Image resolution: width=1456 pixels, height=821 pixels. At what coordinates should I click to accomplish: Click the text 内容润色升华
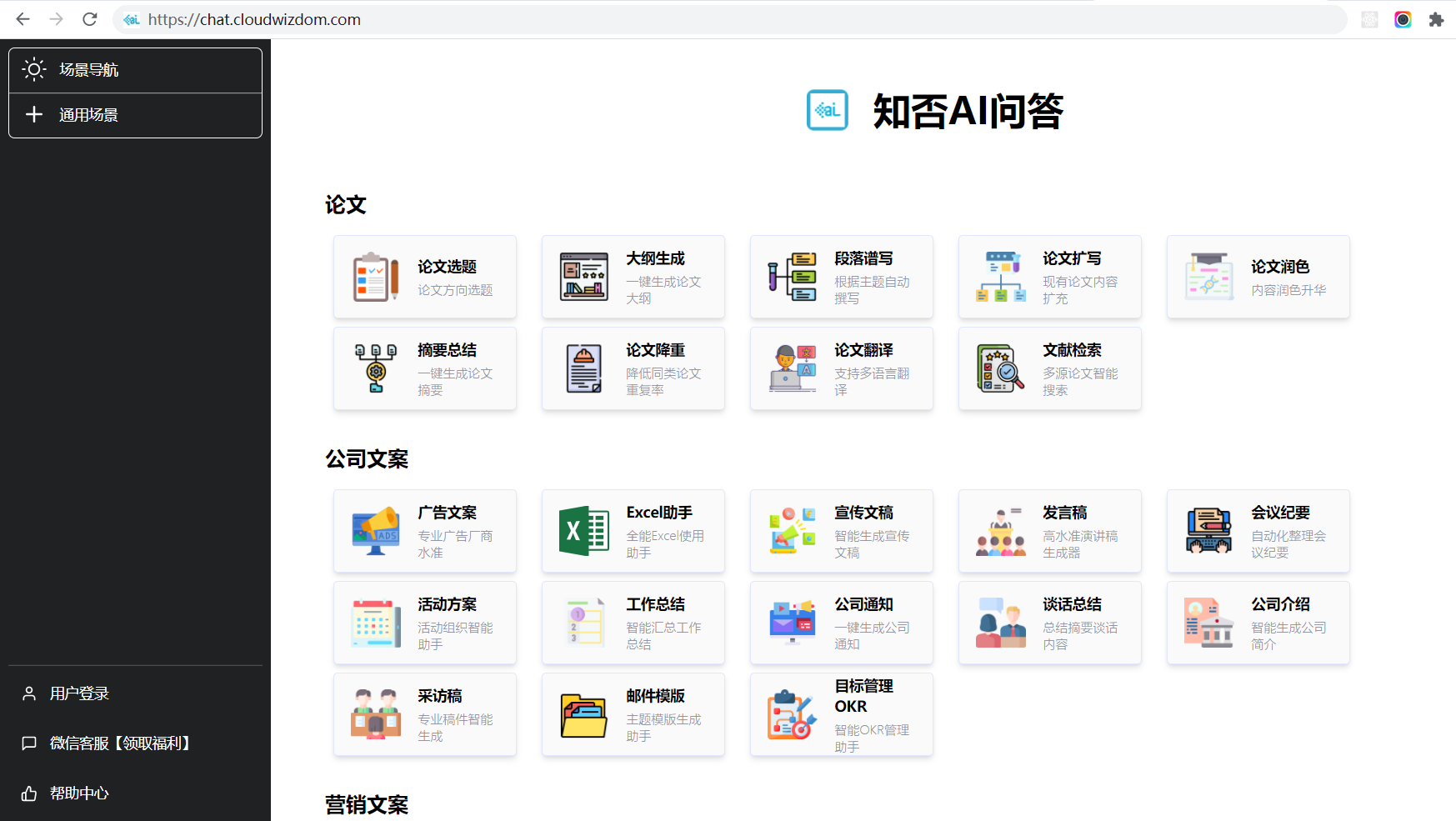(x=1288, y=290)
